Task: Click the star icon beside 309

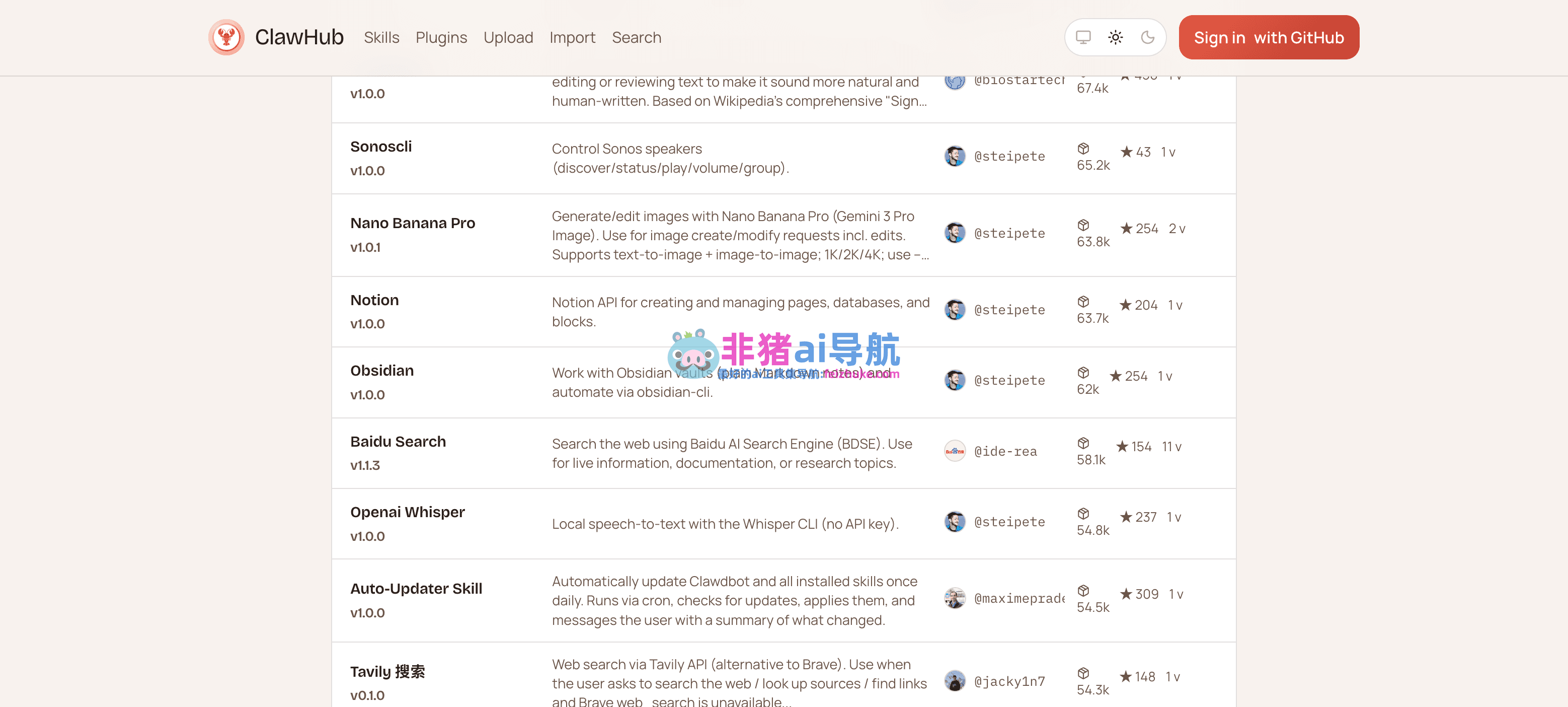Action: pos(1126,594)
